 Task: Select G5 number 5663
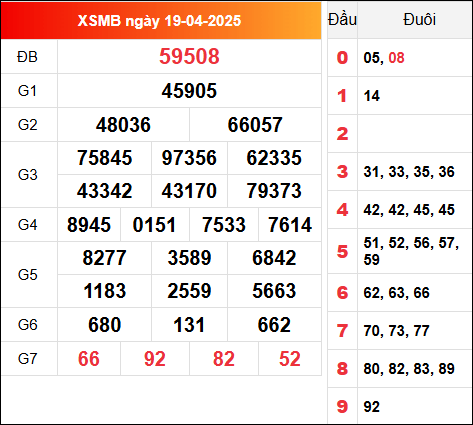[x=274, y=291]
